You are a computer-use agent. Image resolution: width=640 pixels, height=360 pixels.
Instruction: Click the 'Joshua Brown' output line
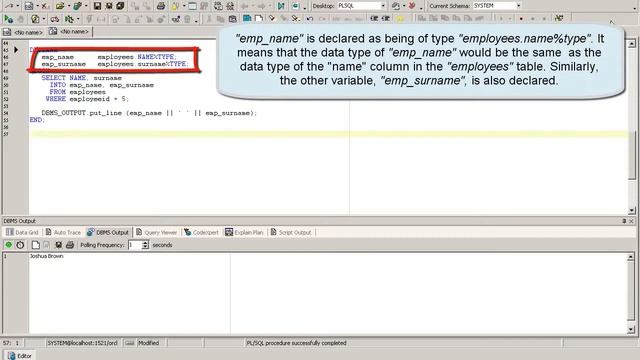[x=47, y=256]
